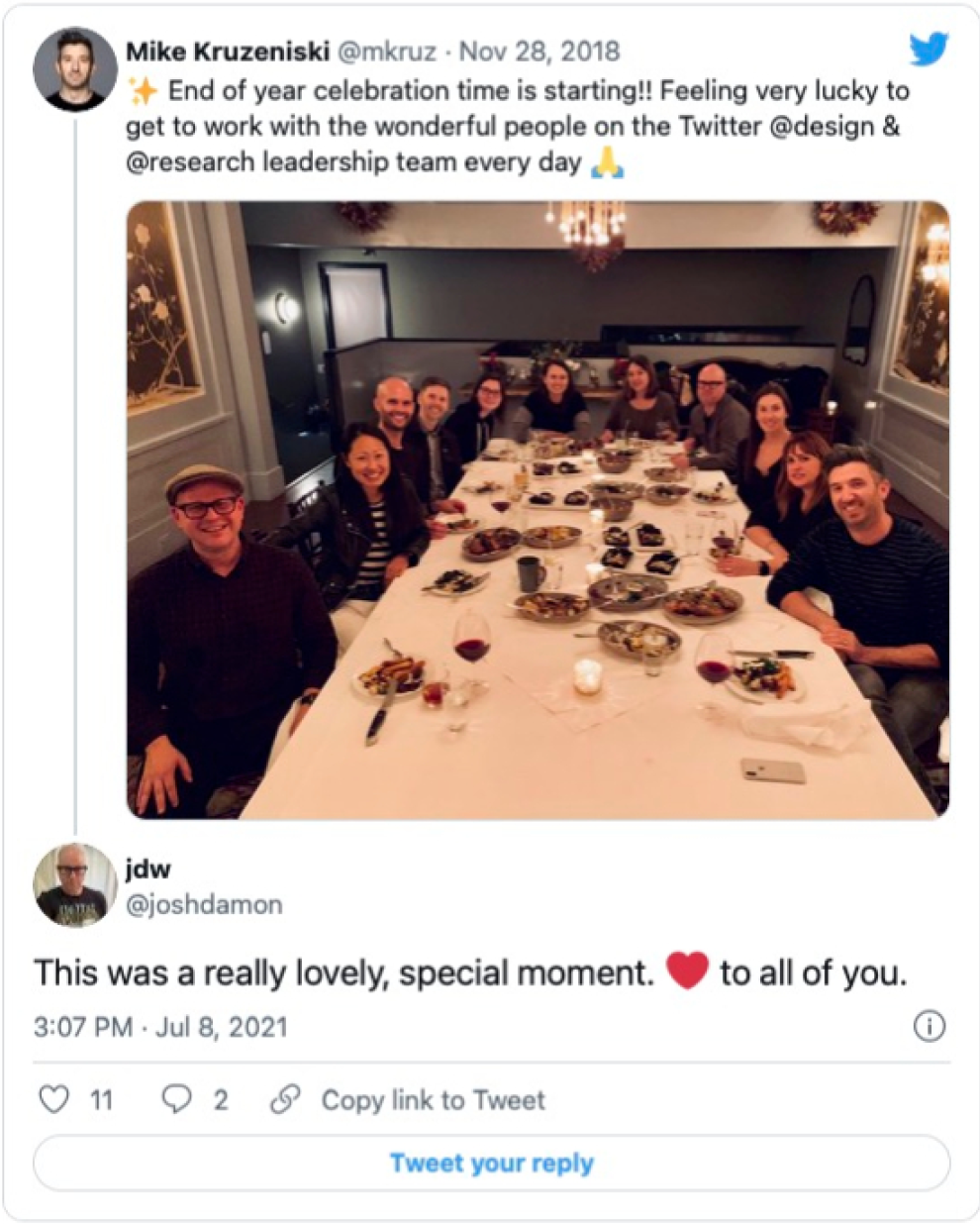
Task: Click the Twitter bird logo
Action: tap(929, 48)
